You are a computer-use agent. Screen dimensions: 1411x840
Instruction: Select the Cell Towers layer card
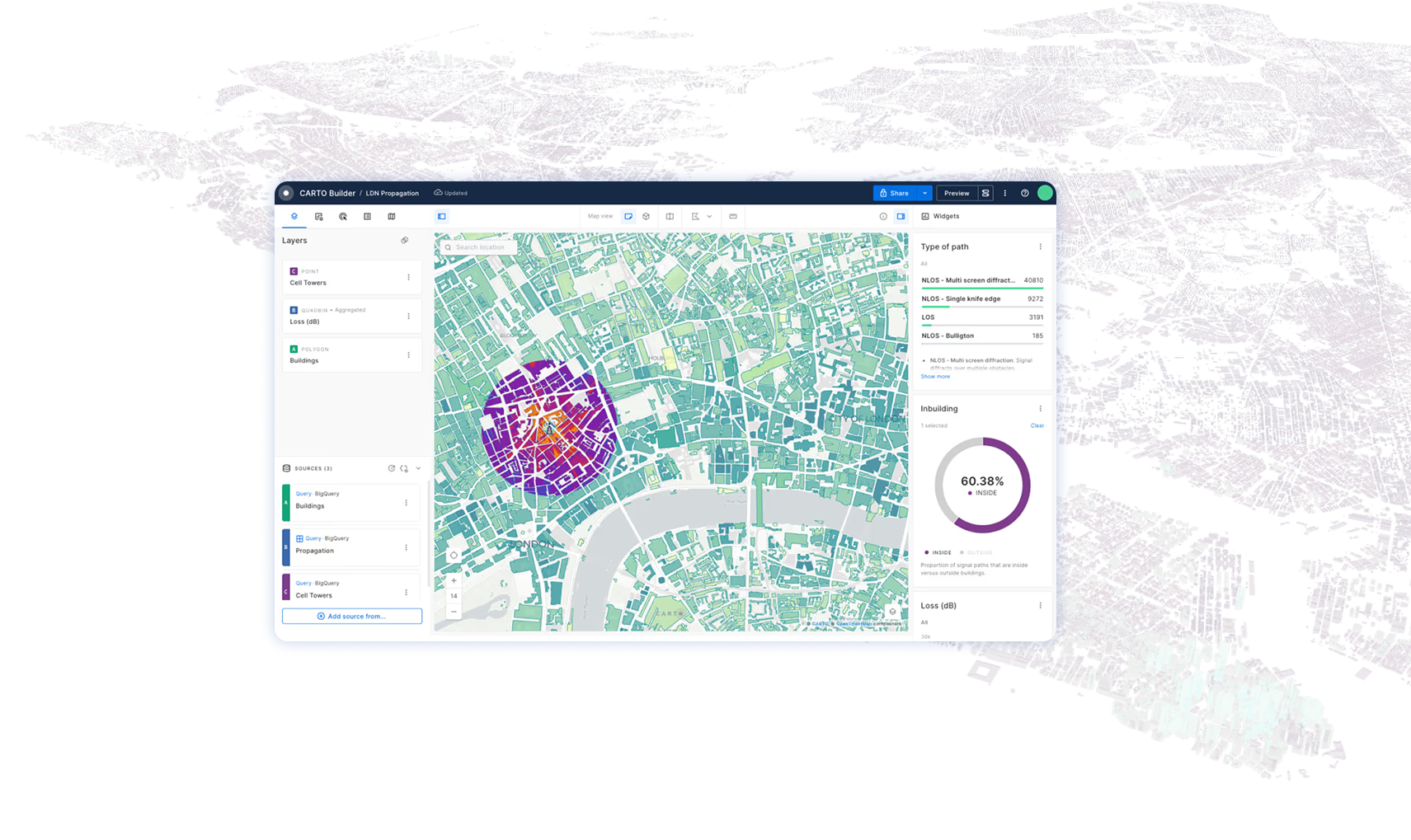tap(352, 277)
